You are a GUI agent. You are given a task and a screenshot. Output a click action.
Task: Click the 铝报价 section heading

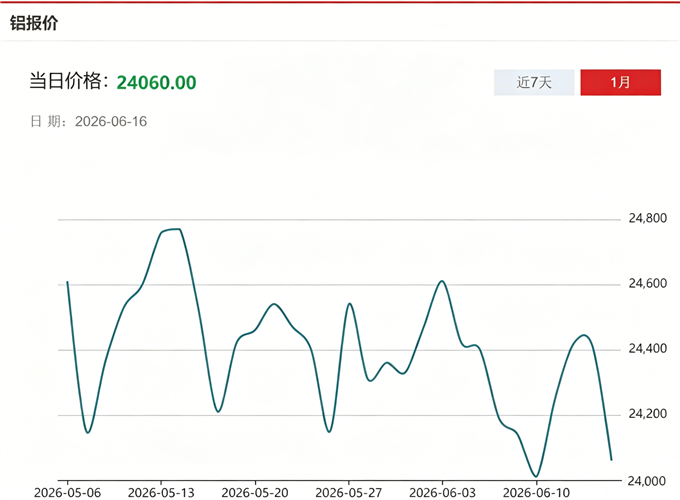click(34, 23)
